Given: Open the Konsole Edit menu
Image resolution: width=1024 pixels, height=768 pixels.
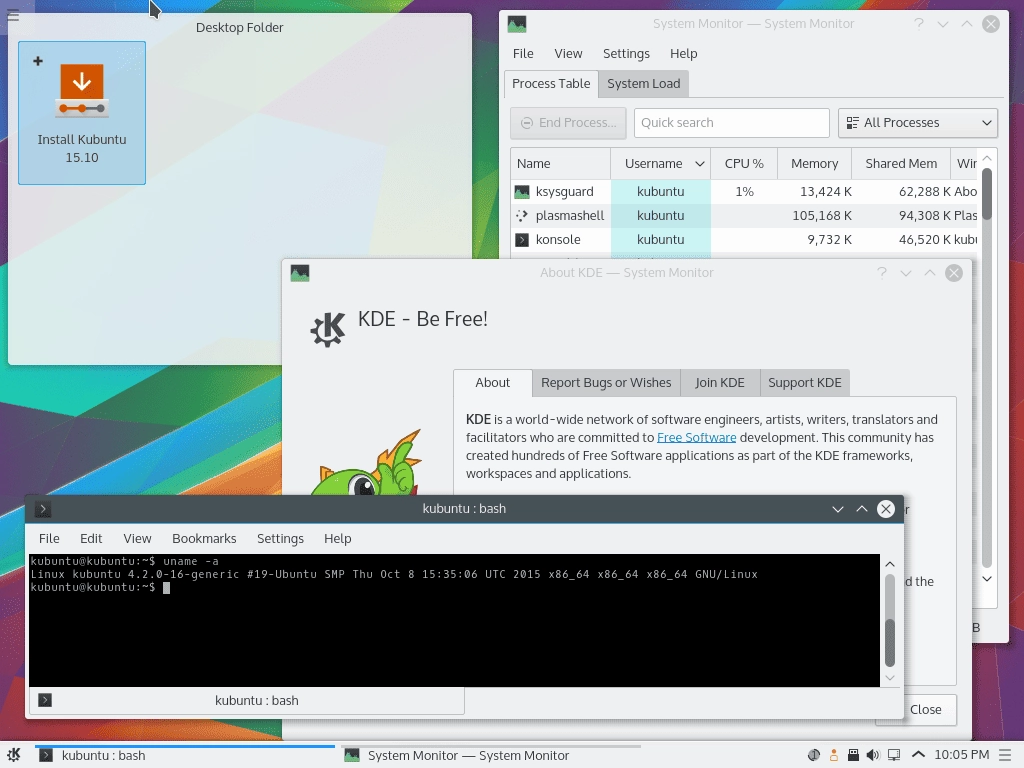Looking at the screenshot, I should click(91, 539).
